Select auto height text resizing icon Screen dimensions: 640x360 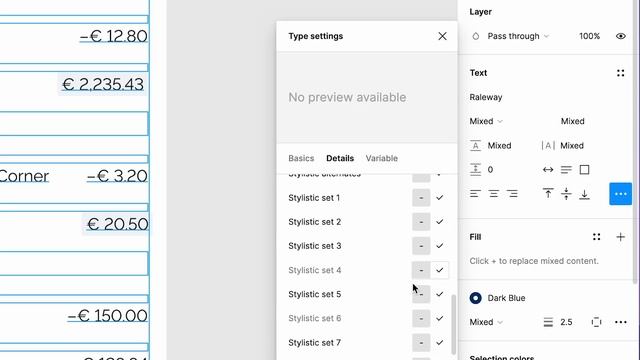566,170
